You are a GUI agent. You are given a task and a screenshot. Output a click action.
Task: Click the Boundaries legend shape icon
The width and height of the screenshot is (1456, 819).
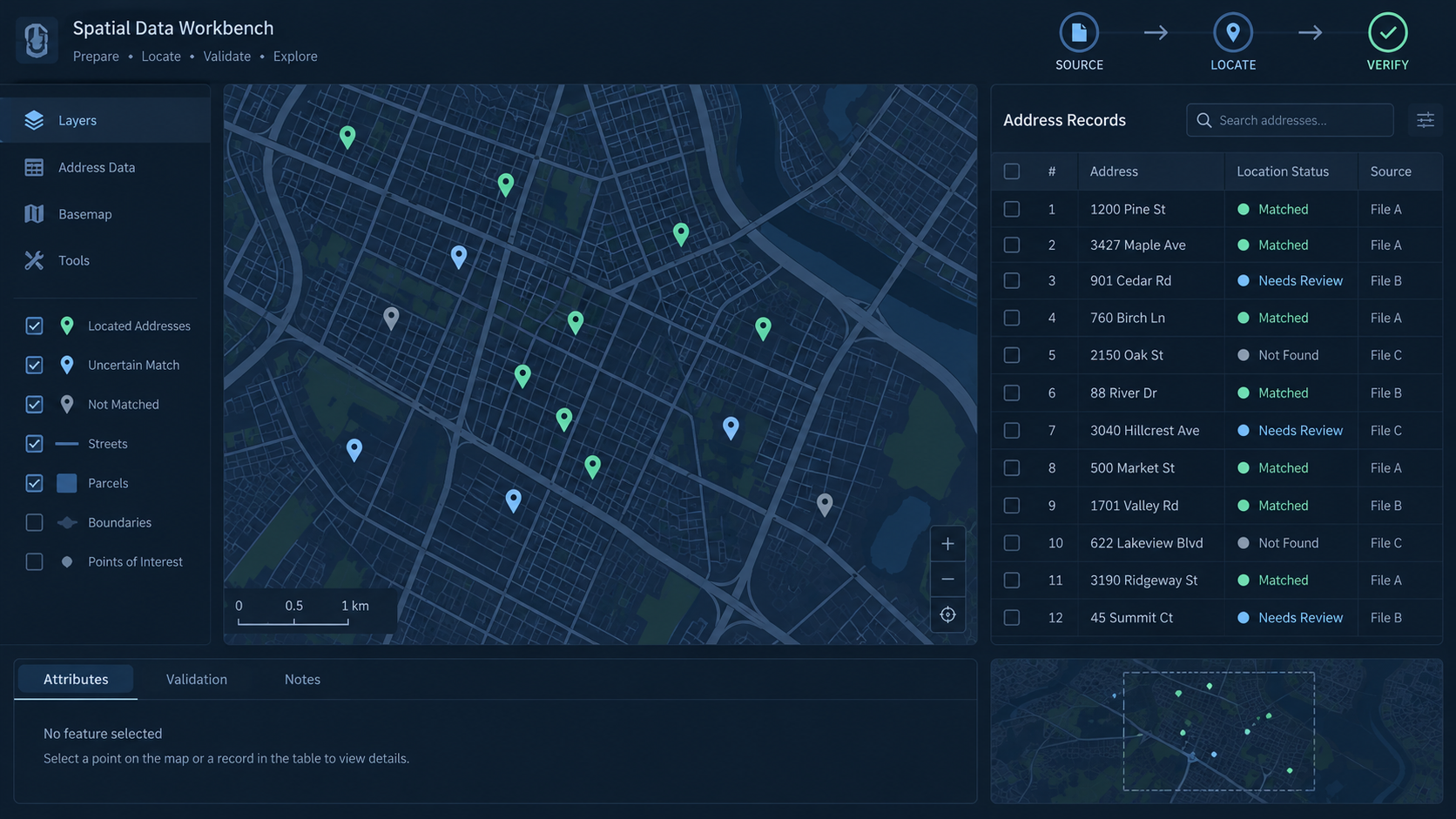pyautogui.click(x=67, y=522)
